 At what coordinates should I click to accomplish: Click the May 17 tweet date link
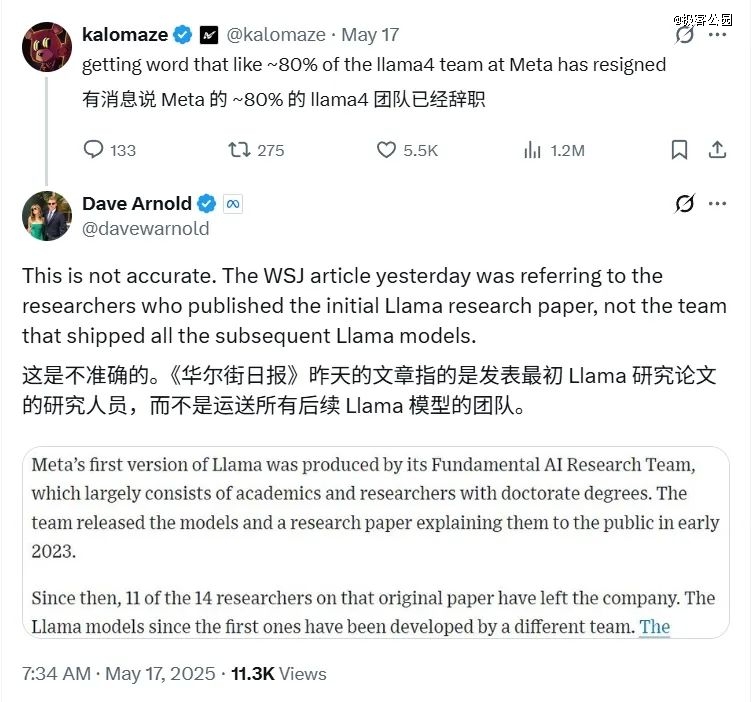point(370,35)
